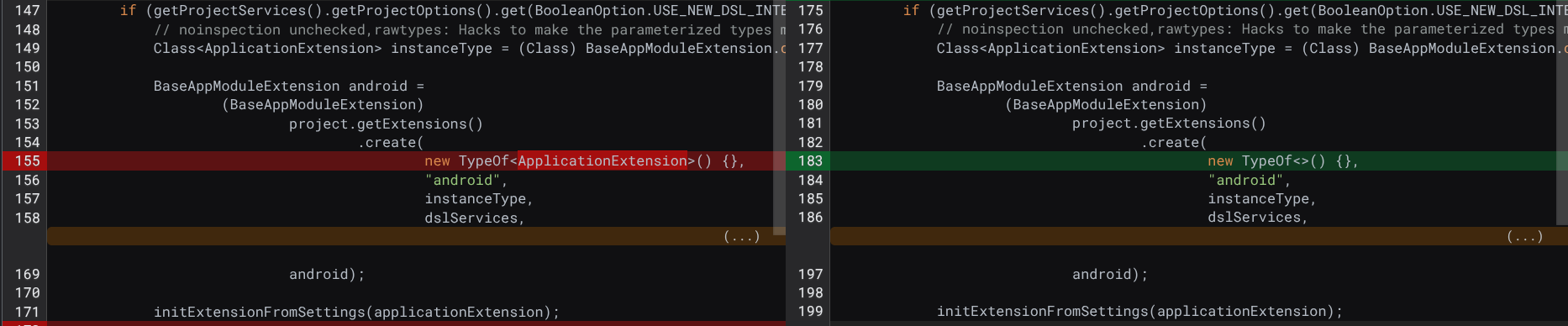This screenshot has width=1568, height=326.
Task: Select added line number 183
Action: coord(811,161)
